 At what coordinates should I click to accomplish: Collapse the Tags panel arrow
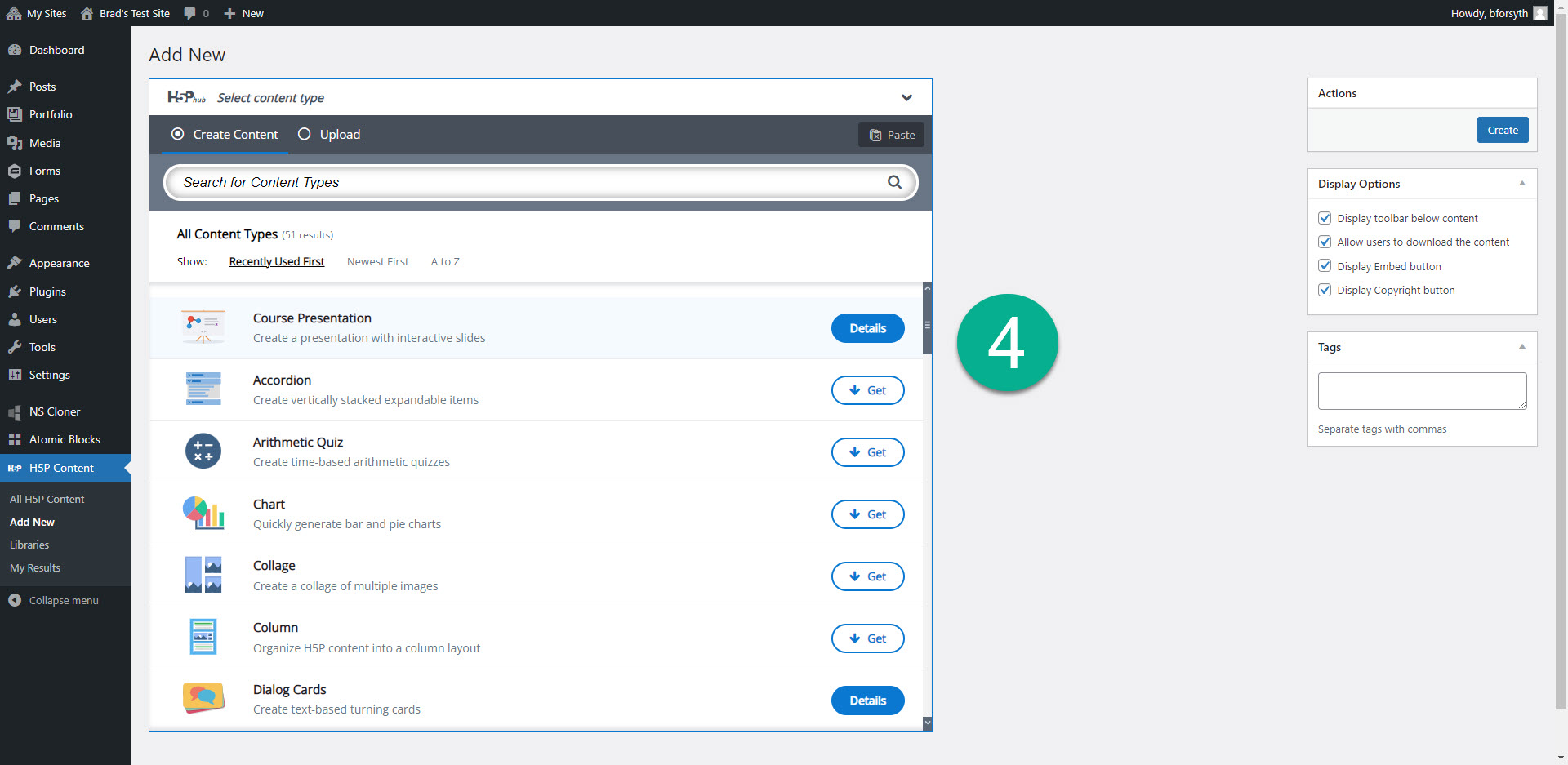[1521, 347]
